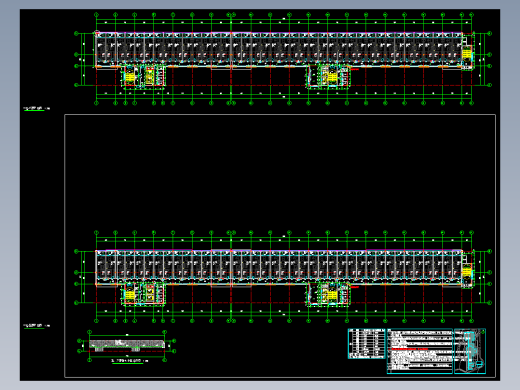Click the upper plan's underlined title label

36,109
